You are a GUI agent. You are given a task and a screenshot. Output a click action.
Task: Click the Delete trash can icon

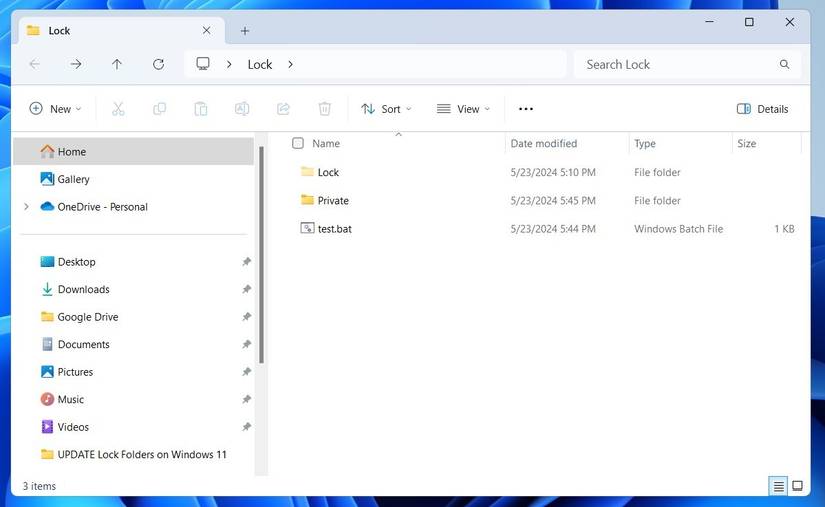point(325,109)
